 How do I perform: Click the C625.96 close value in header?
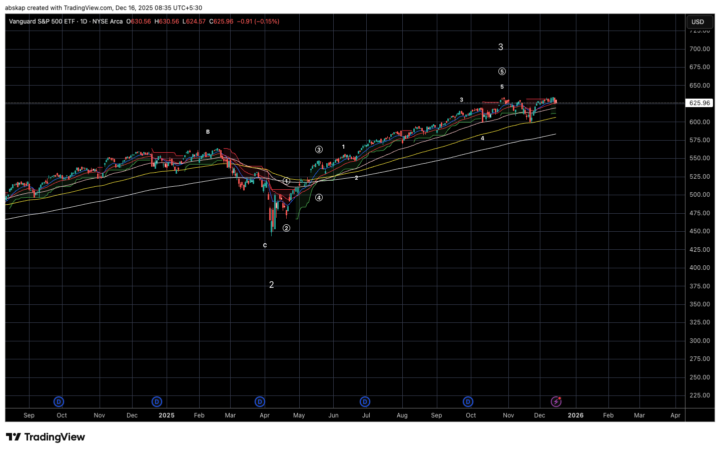coord(221,22)
